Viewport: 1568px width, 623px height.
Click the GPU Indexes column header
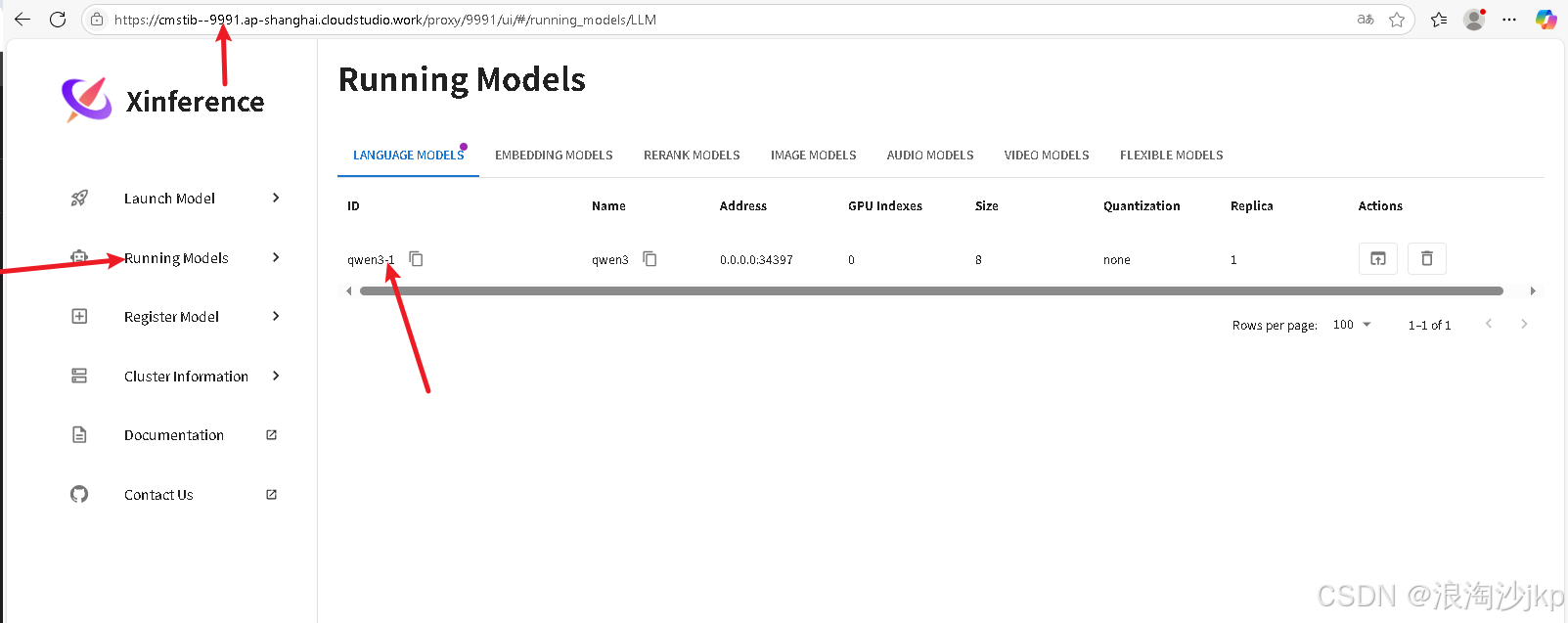(x=885, y=206)
